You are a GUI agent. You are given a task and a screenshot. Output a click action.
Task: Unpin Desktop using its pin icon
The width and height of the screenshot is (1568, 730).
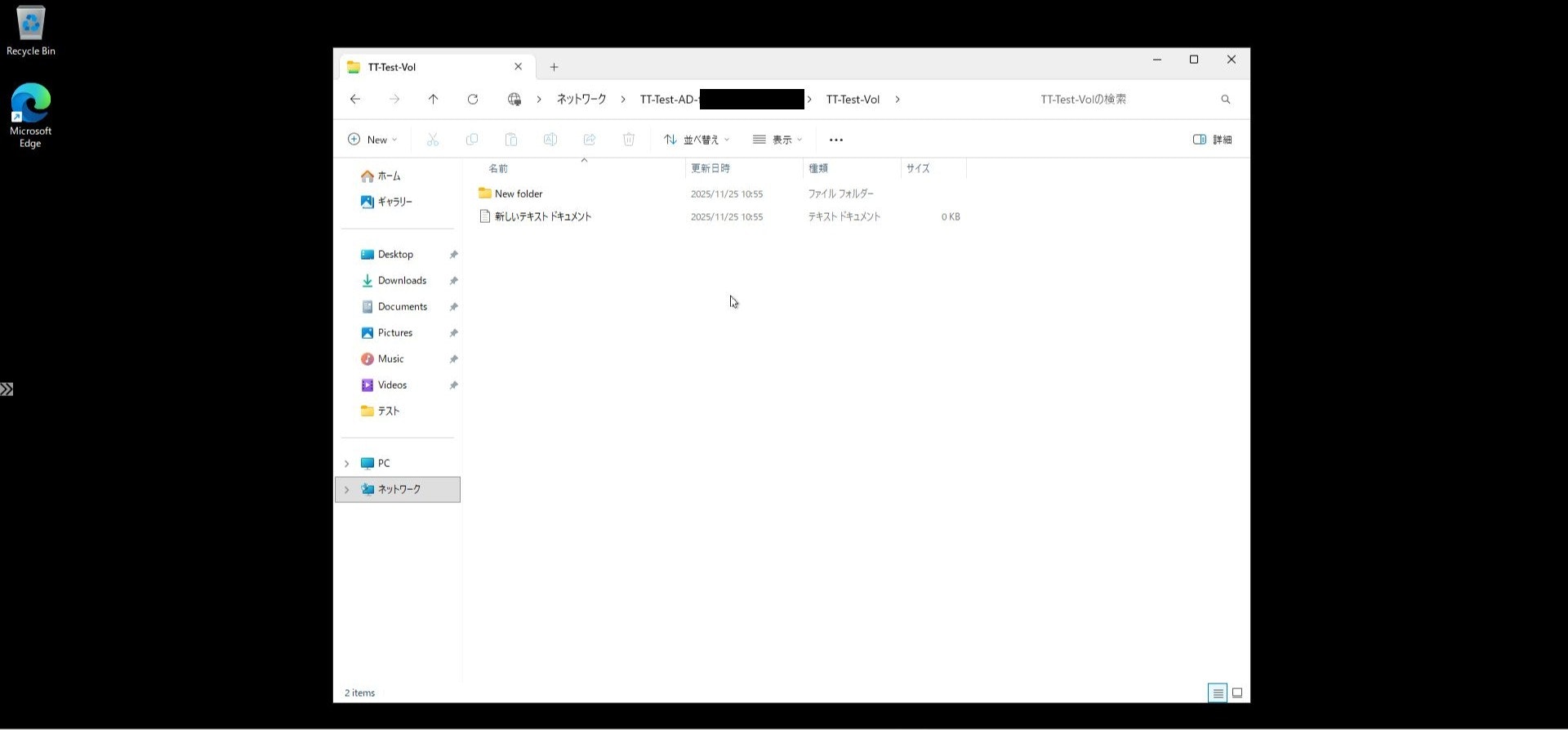click(x=453, y=255)
